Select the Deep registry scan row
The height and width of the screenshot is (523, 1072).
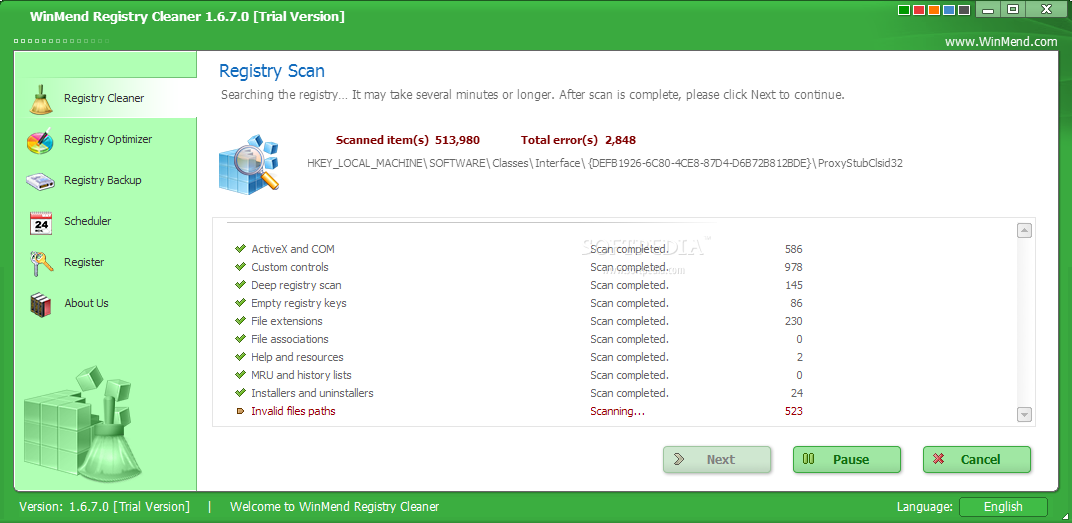[520, 284]
